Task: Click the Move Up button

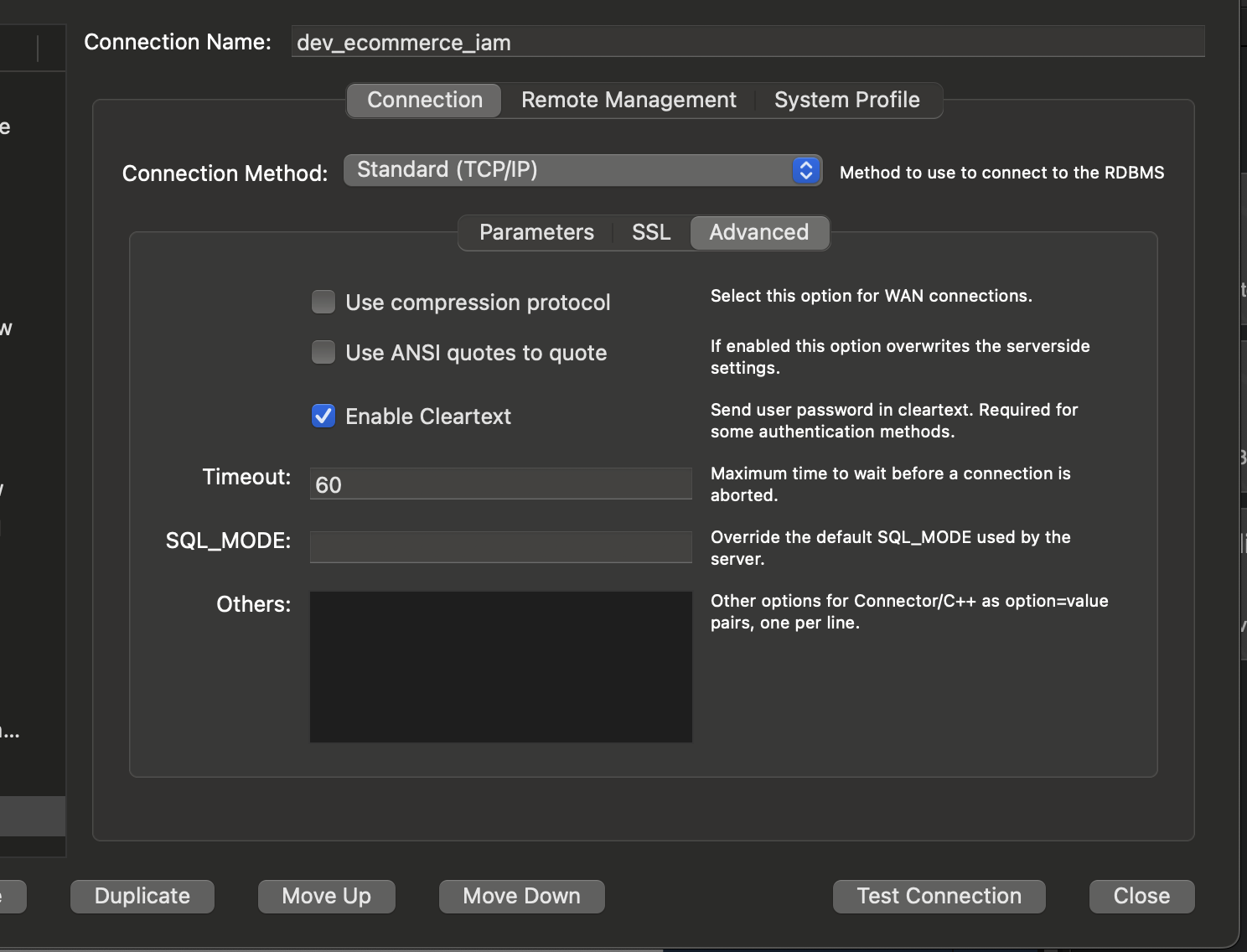Action: pyautogui.click(x=326, y=896)
